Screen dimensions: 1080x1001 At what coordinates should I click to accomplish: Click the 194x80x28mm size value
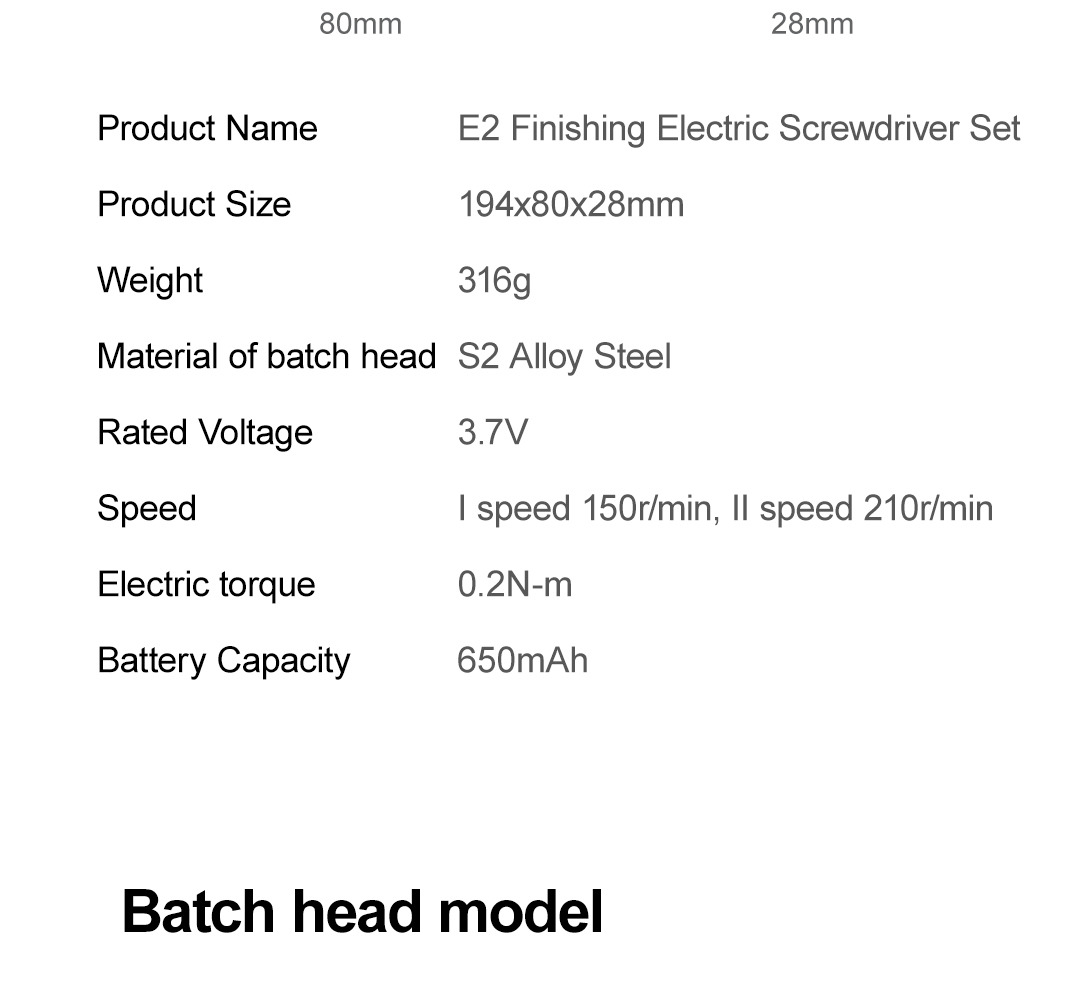coord(571,205)
